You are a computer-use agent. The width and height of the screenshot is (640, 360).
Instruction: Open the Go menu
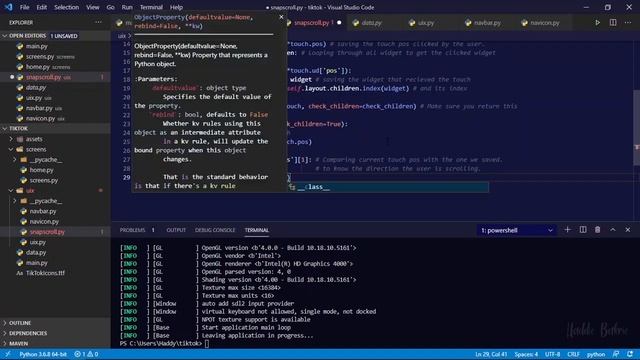point(110,7)
